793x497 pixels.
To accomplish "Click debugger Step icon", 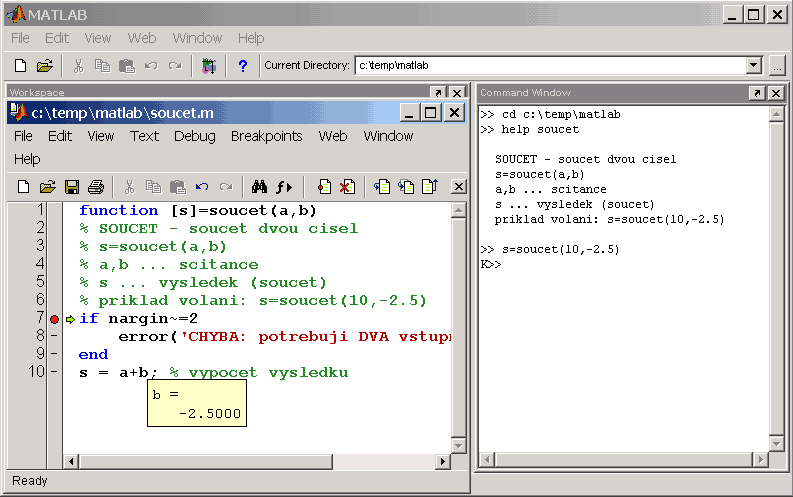I will (382, 187).
